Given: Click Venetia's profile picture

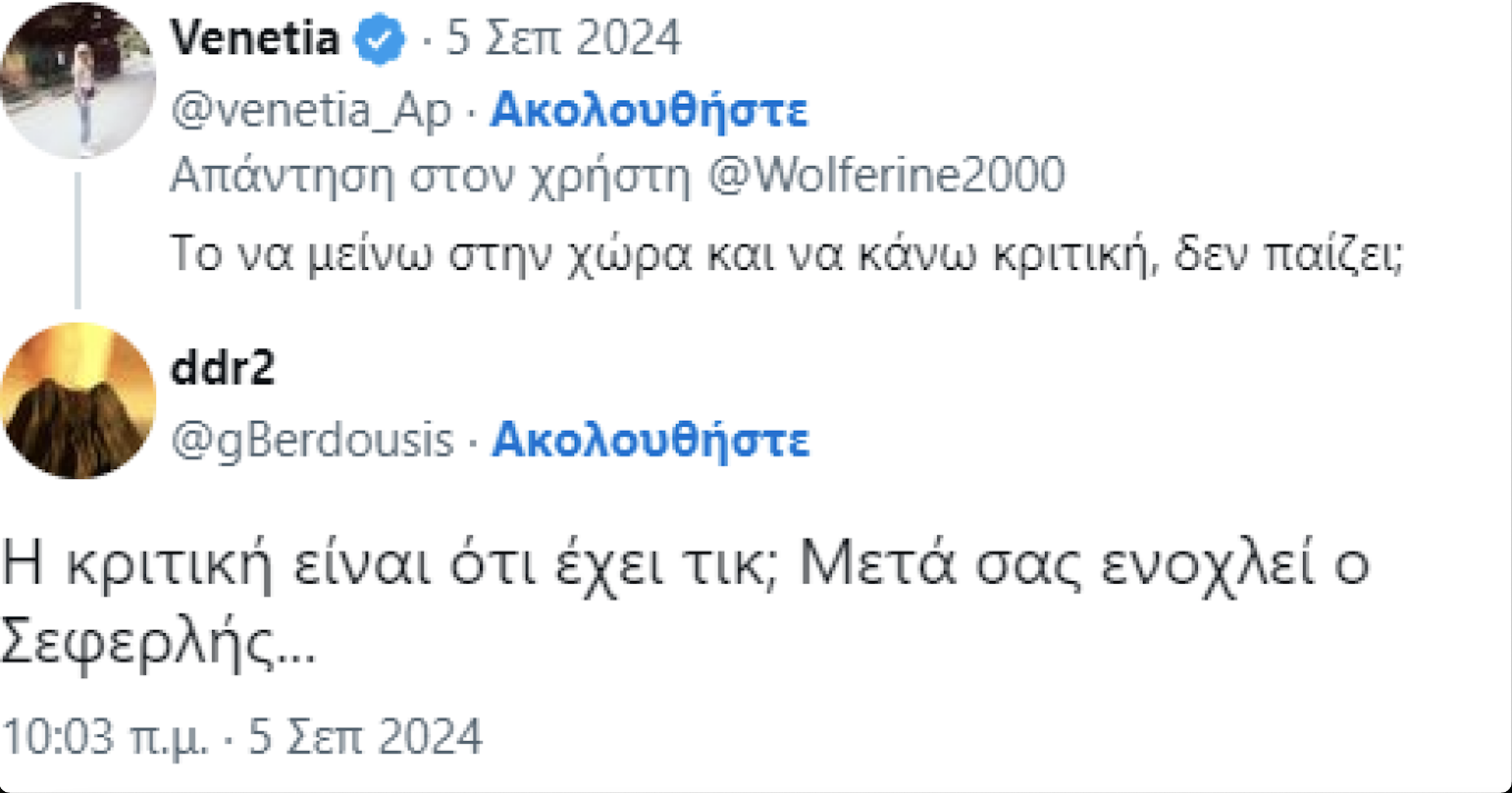Looking at the screenshot, I should pyautogui.click(x=79, y=80).
